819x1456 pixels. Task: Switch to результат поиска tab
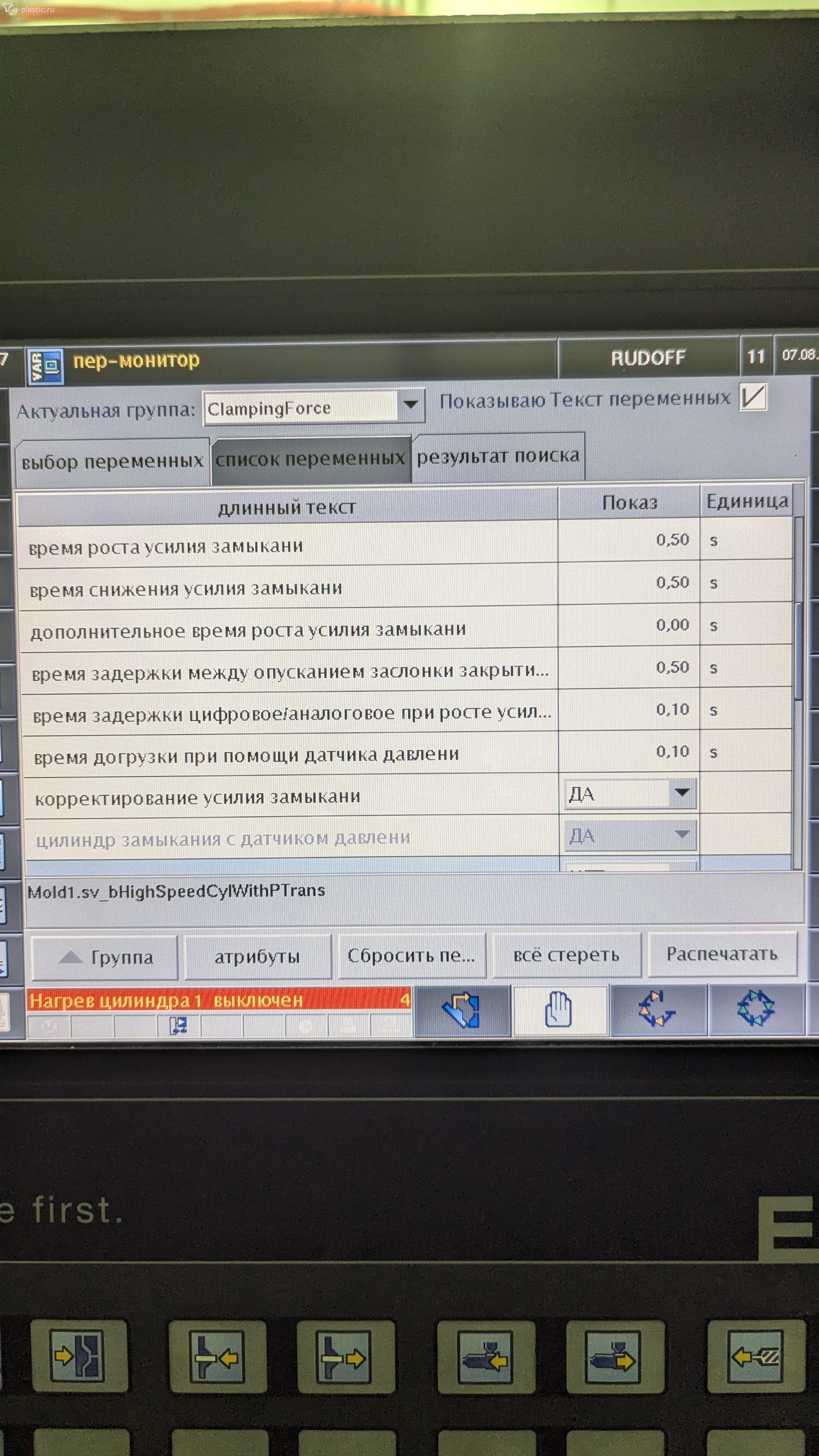[x=499, y=456]
